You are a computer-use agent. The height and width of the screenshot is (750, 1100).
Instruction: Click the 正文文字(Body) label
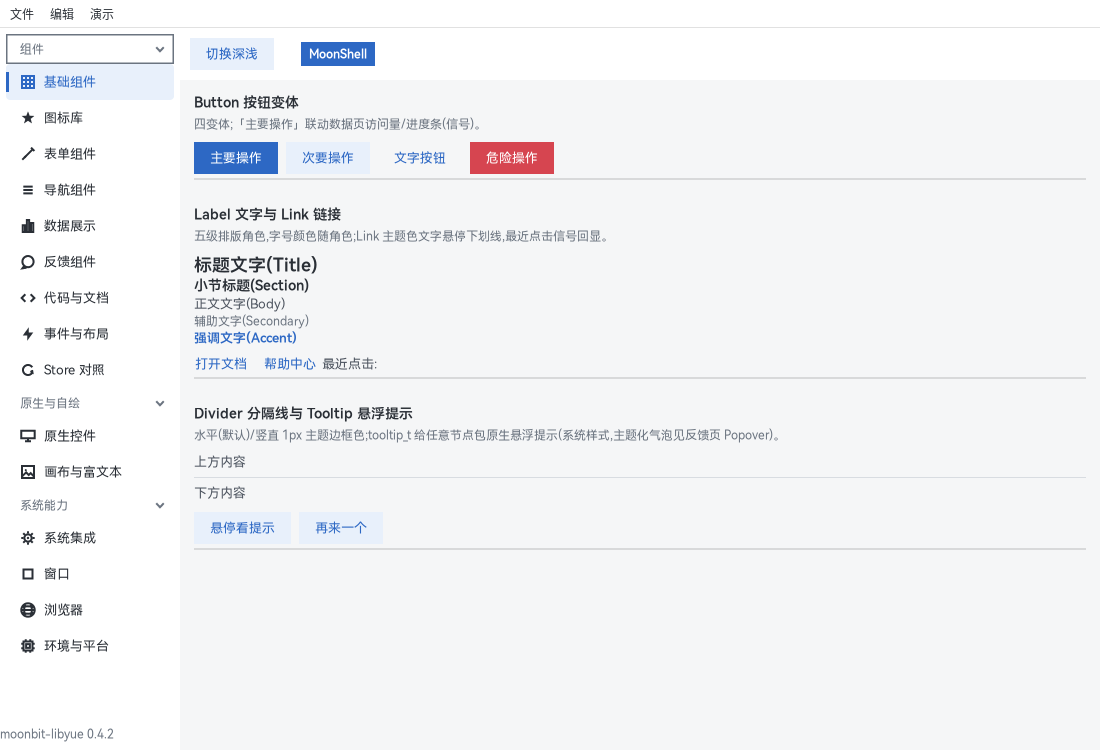click(x=240, y=304)
